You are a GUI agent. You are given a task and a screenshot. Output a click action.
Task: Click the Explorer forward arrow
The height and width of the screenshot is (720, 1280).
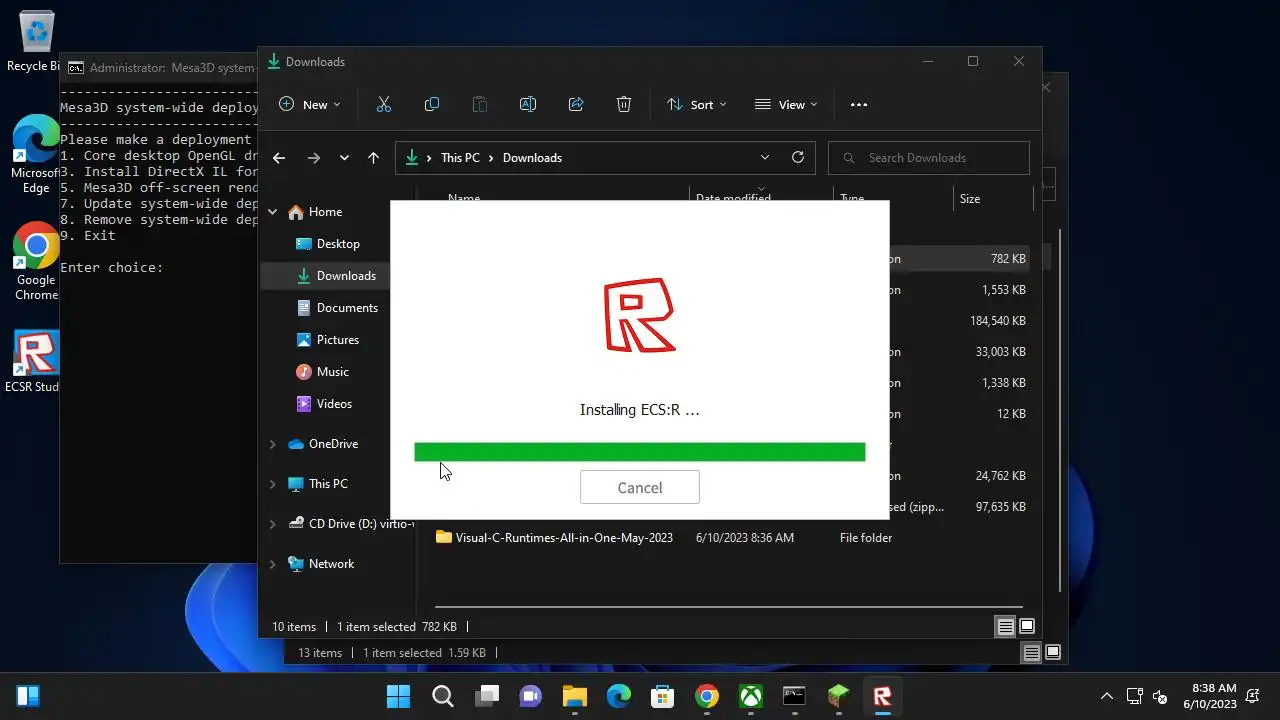coord(314,158)
